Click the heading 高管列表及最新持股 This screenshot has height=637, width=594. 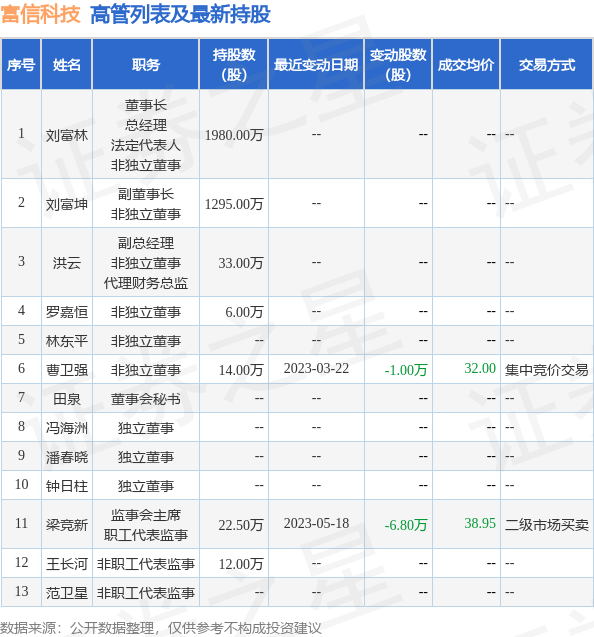(x=180, y=14)
